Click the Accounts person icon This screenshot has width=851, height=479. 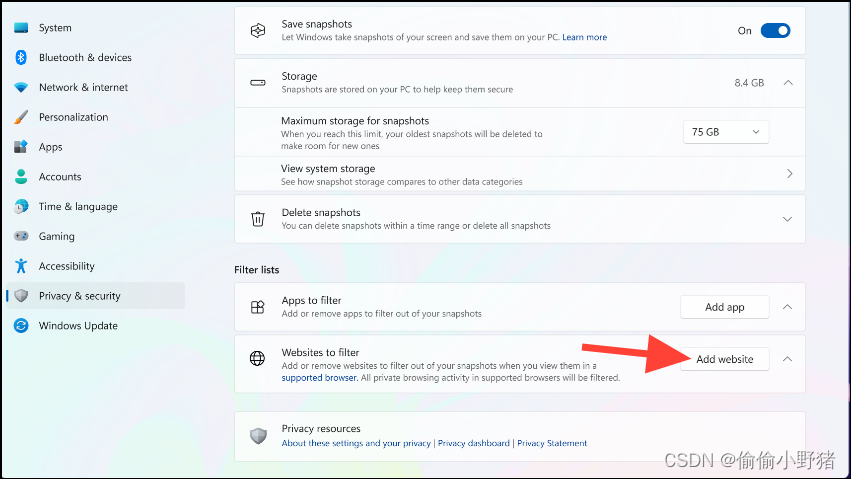(21, 176)
